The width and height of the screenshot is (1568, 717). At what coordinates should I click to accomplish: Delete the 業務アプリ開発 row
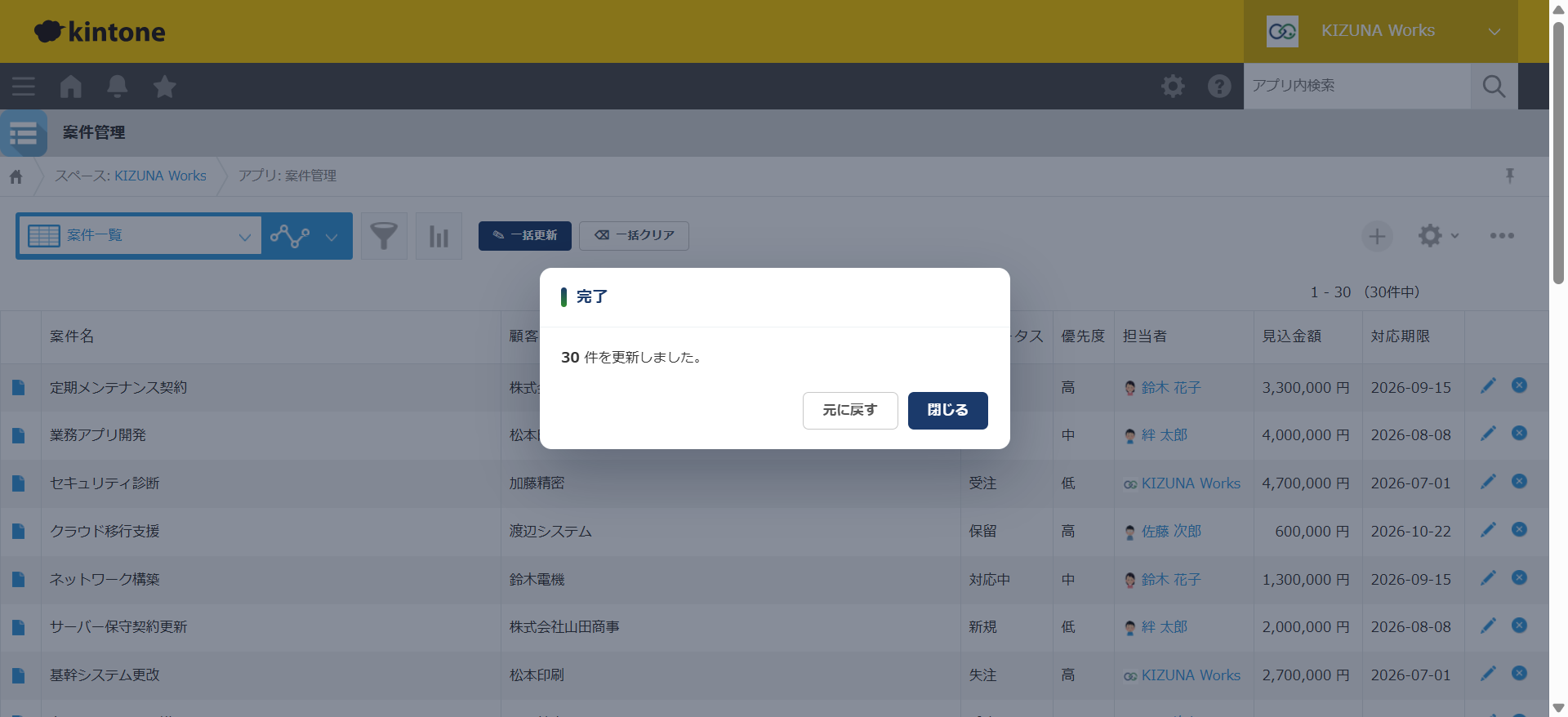[1519, 433]
